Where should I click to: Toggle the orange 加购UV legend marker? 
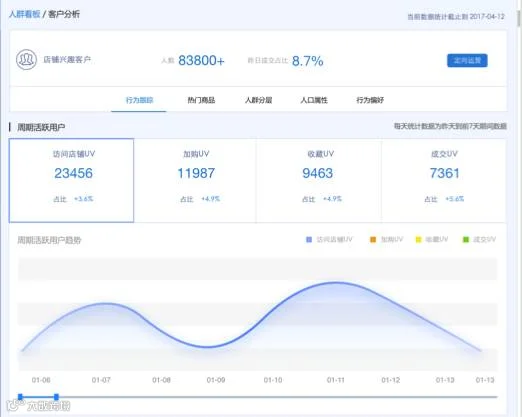[x=373, y=240]
